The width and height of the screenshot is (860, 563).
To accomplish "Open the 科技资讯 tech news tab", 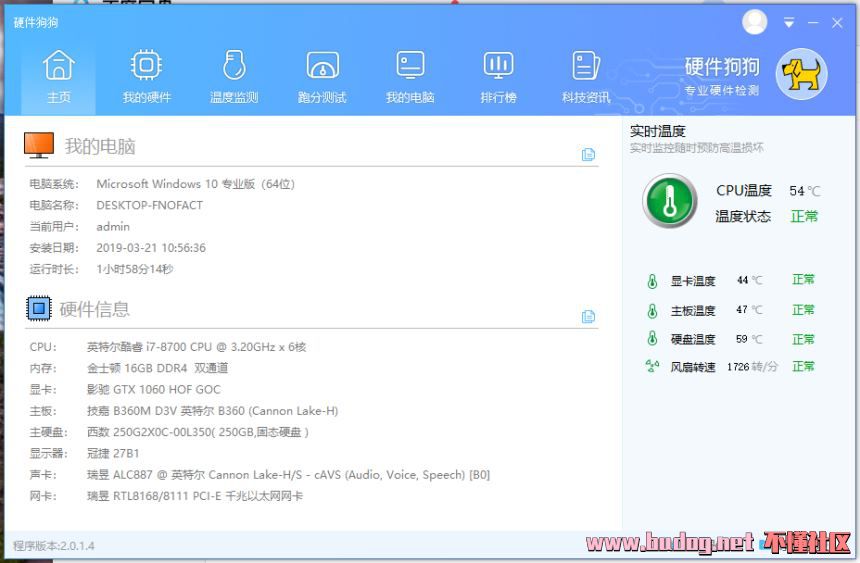I will (x=586, y=77).
